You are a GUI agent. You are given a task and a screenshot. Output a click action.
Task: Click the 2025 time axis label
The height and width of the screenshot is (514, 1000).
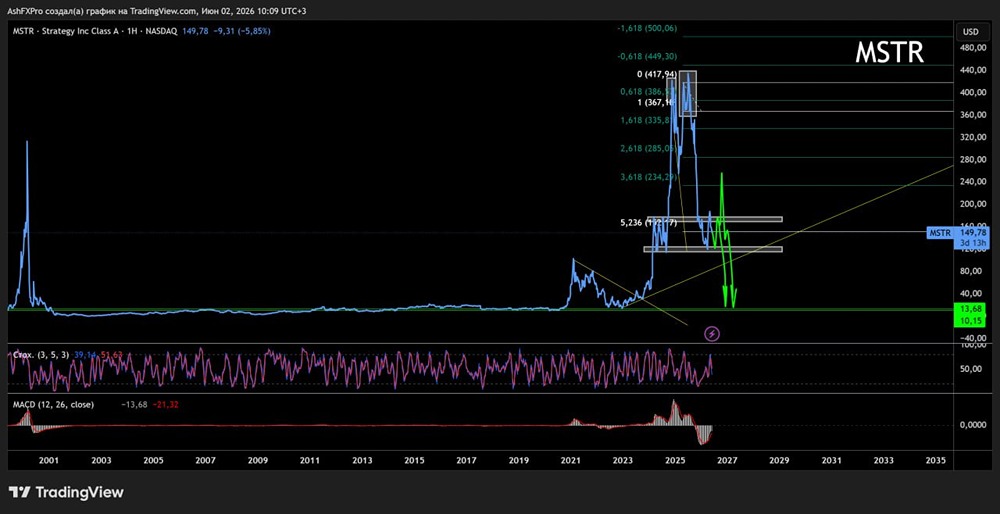[675, 460]
